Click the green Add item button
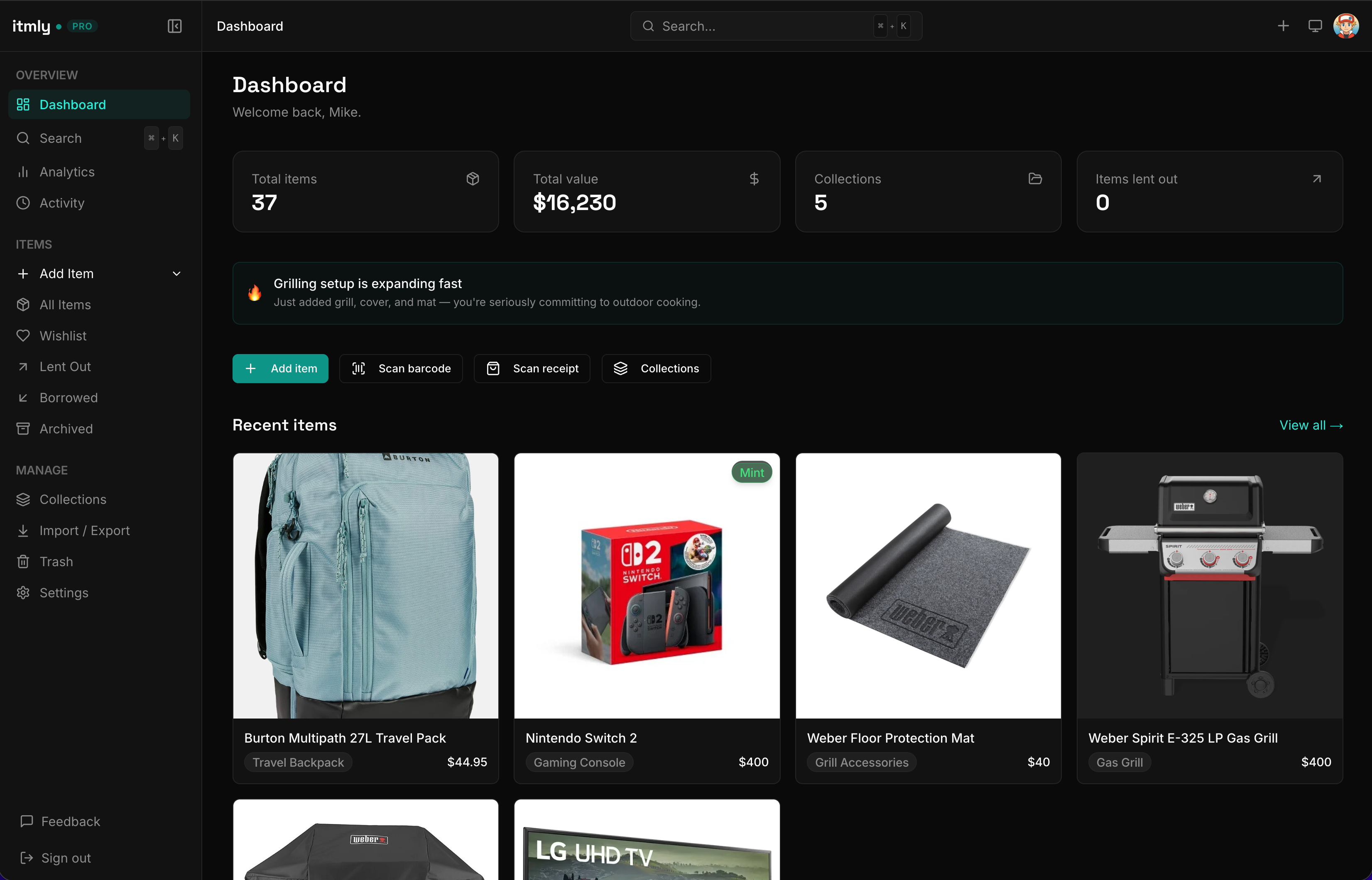 coord(280,369)
